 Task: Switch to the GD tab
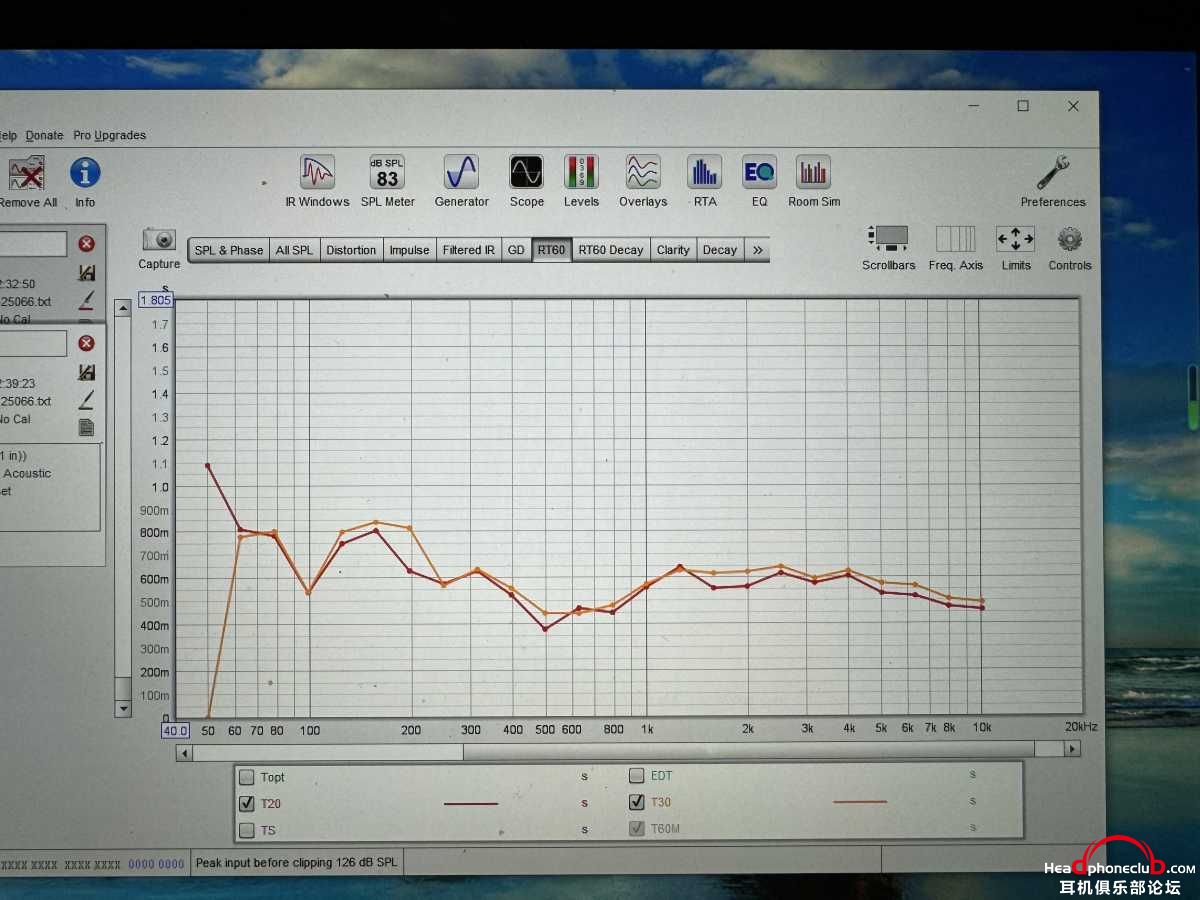[516, 250]
